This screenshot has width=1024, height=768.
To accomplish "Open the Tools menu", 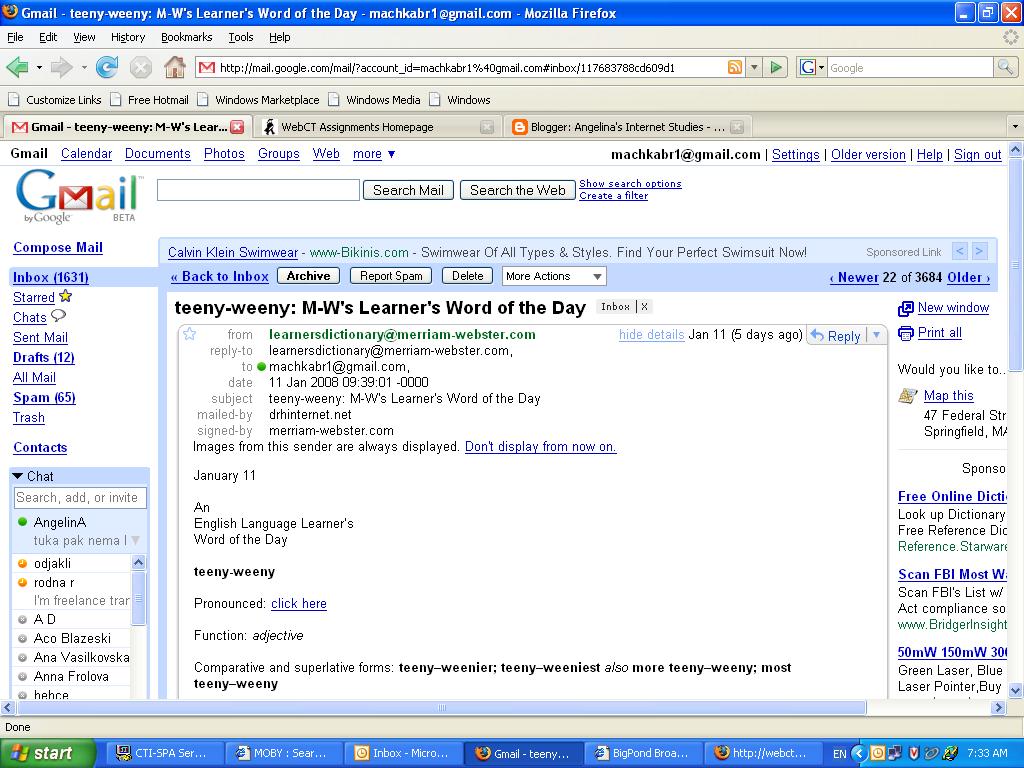I will (240, 37).
